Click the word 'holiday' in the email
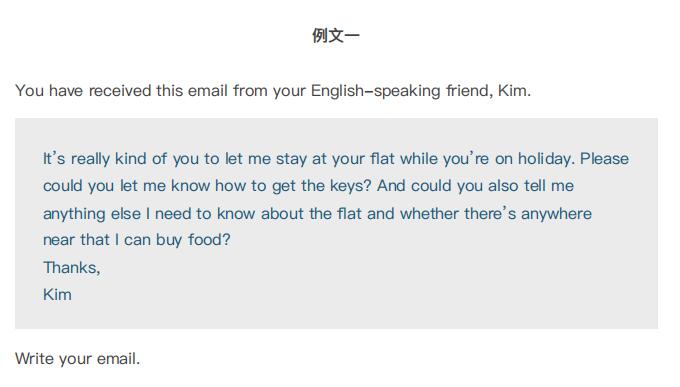Image resolution: width=680 pixels, height=387 pixels. 546,159
